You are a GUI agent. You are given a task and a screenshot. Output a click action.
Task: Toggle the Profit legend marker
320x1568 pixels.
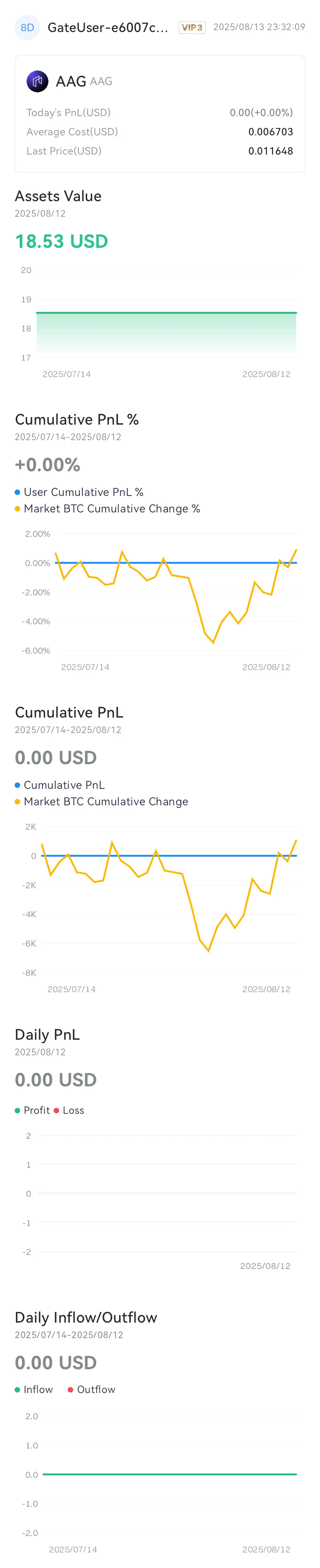point(18,1110)
